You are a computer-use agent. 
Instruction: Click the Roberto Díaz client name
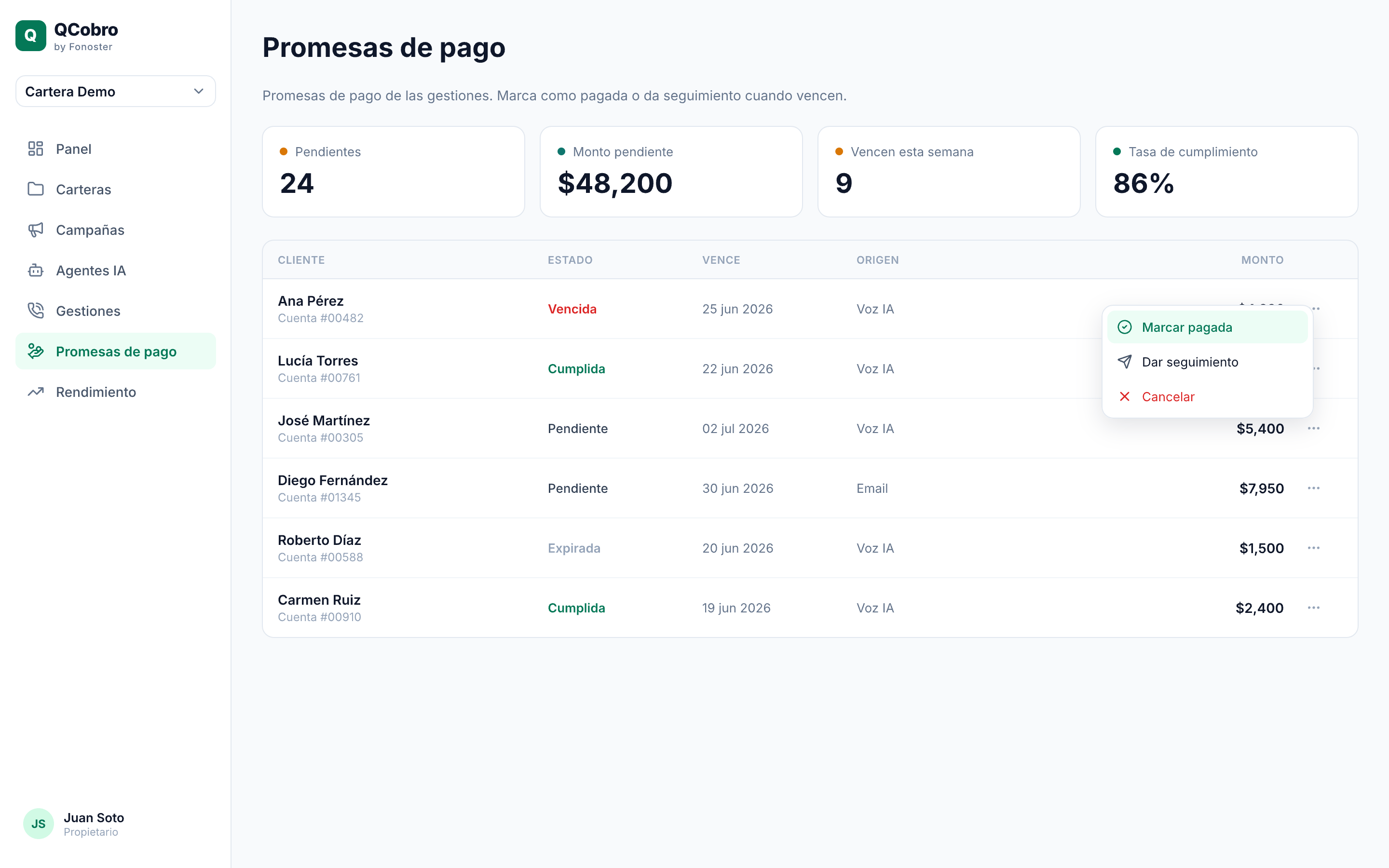319,540
